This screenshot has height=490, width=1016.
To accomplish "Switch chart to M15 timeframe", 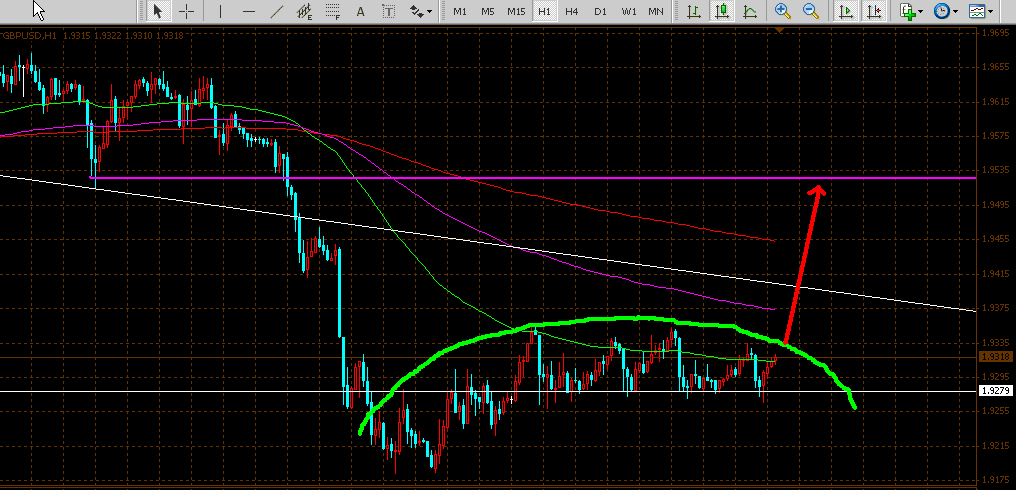I will 516,11.
